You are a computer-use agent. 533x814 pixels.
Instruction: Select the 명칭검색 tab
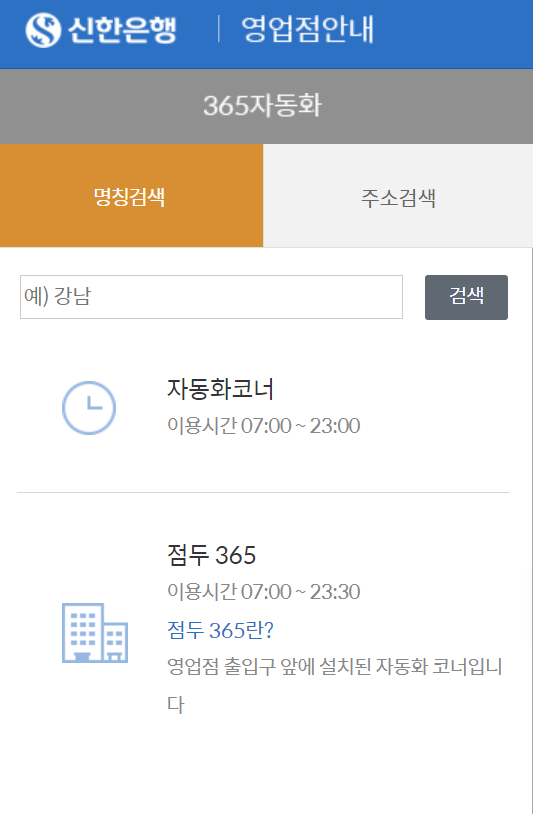131,195
